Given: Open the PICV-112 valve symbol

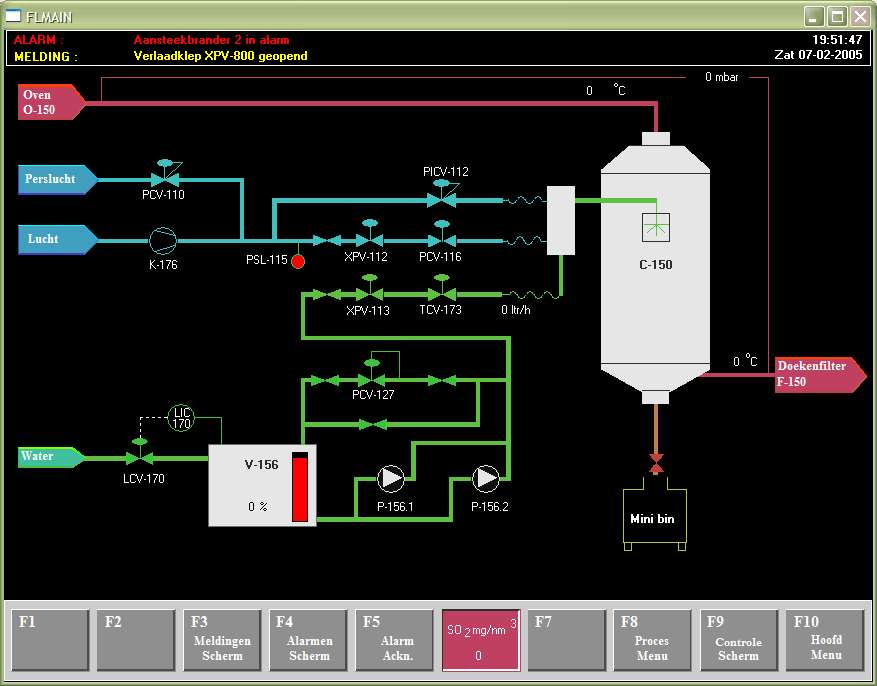Looking at the screenshot, I should click(x=437, y=197).
